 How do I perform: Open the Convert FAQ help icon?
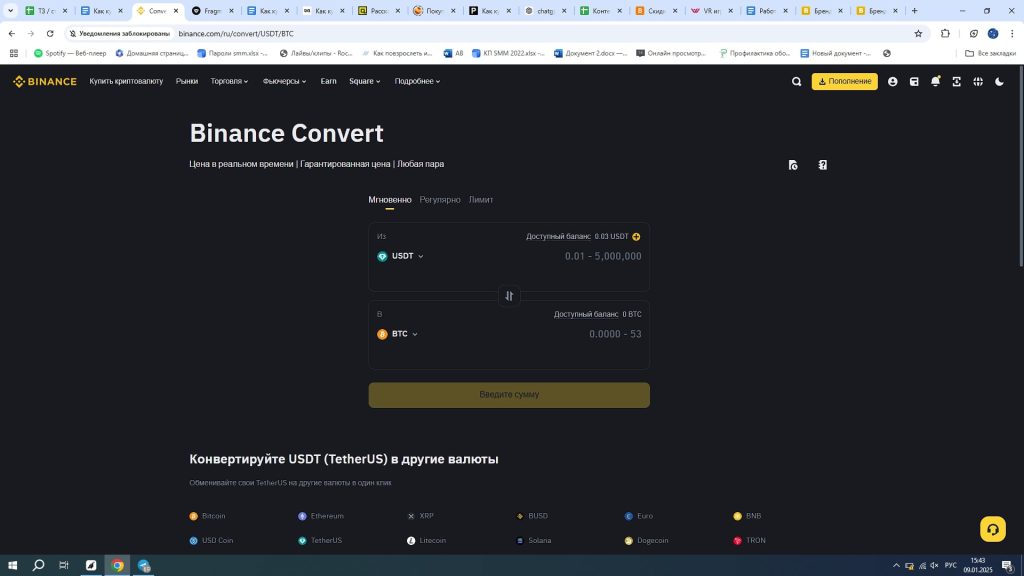point(823,165)
